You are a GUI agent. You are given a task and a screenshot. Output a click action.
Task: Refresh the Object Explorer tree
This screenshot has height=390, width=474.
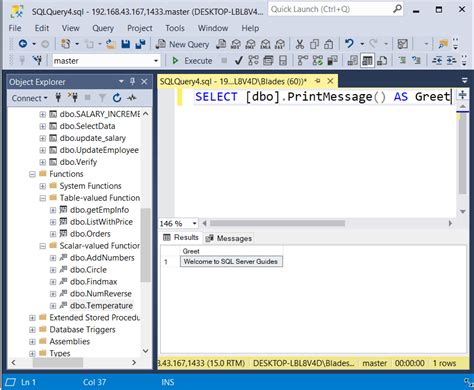[116, 98]
